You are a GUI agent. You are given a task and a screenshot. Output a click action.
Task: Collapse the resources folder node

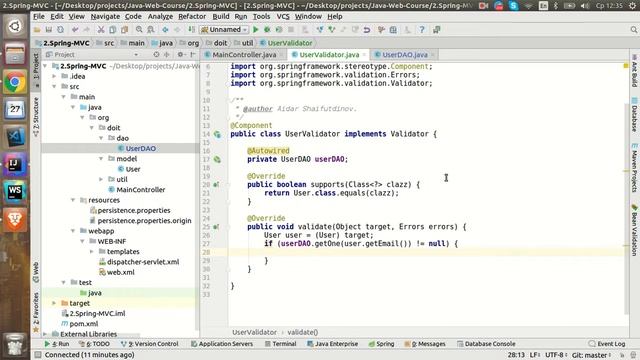tap(73, 200)
